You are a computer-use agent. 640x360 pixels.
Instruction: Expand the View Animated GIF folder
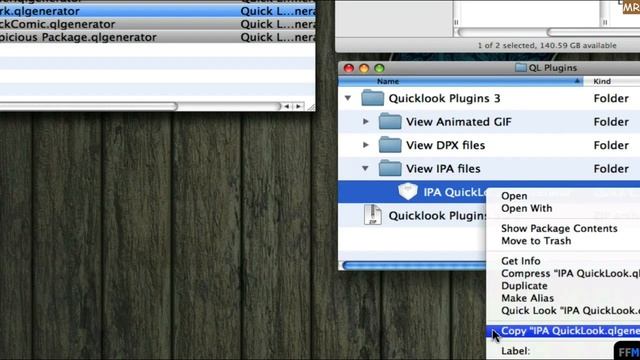366,121
